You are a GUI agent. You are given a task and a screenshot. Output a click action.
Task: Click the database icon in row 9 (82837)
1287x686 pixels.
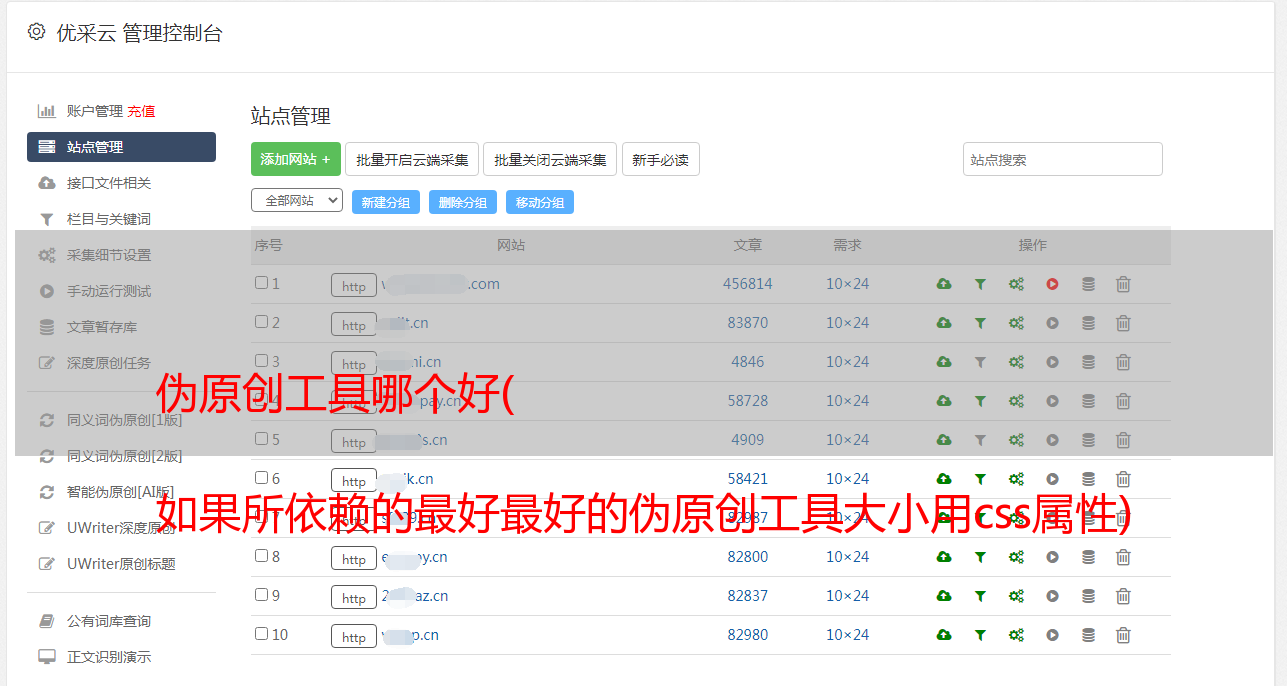tap(1088, 596)
